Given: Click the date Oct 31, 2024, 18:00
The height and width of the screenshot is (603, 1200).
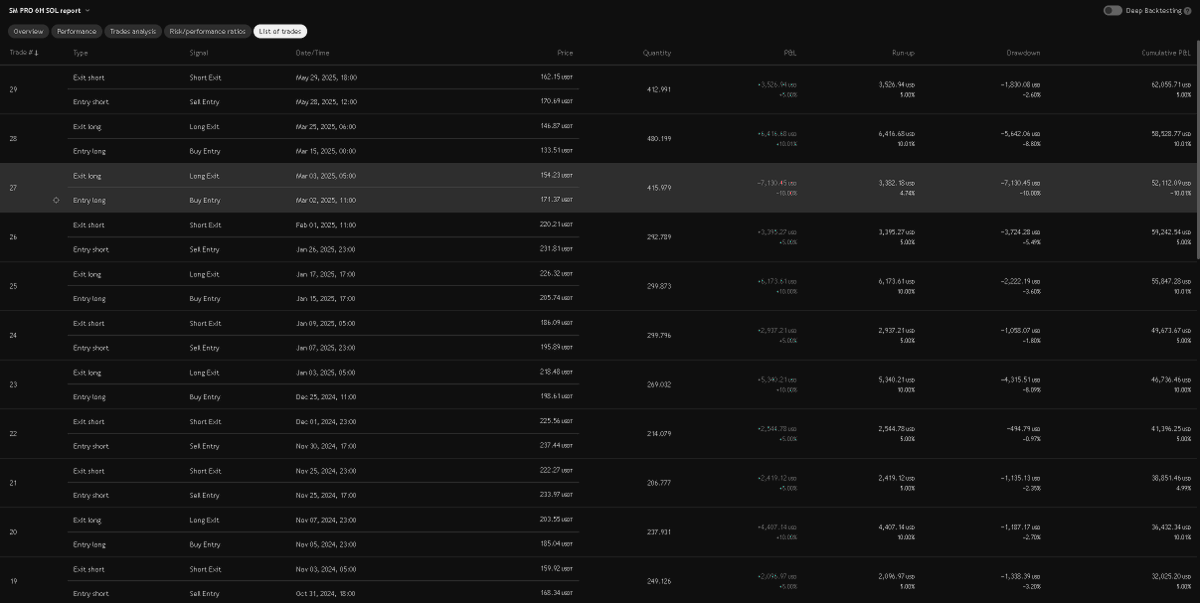Looking at the screenshot, I should pyautogui.click(x=326, y=594).
